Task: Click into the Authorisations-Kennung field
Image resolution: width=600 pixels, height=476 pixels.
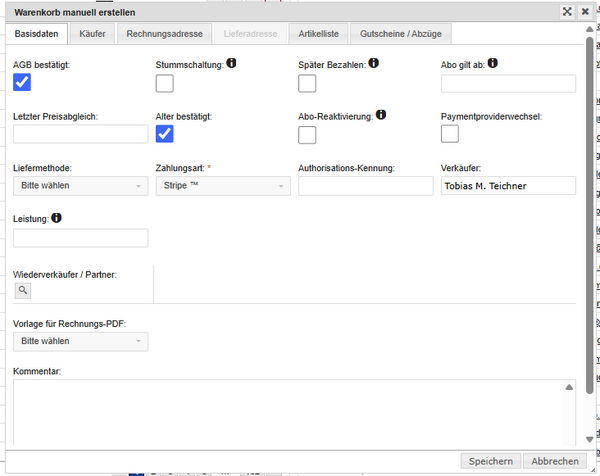Action: tap(366, 186)
